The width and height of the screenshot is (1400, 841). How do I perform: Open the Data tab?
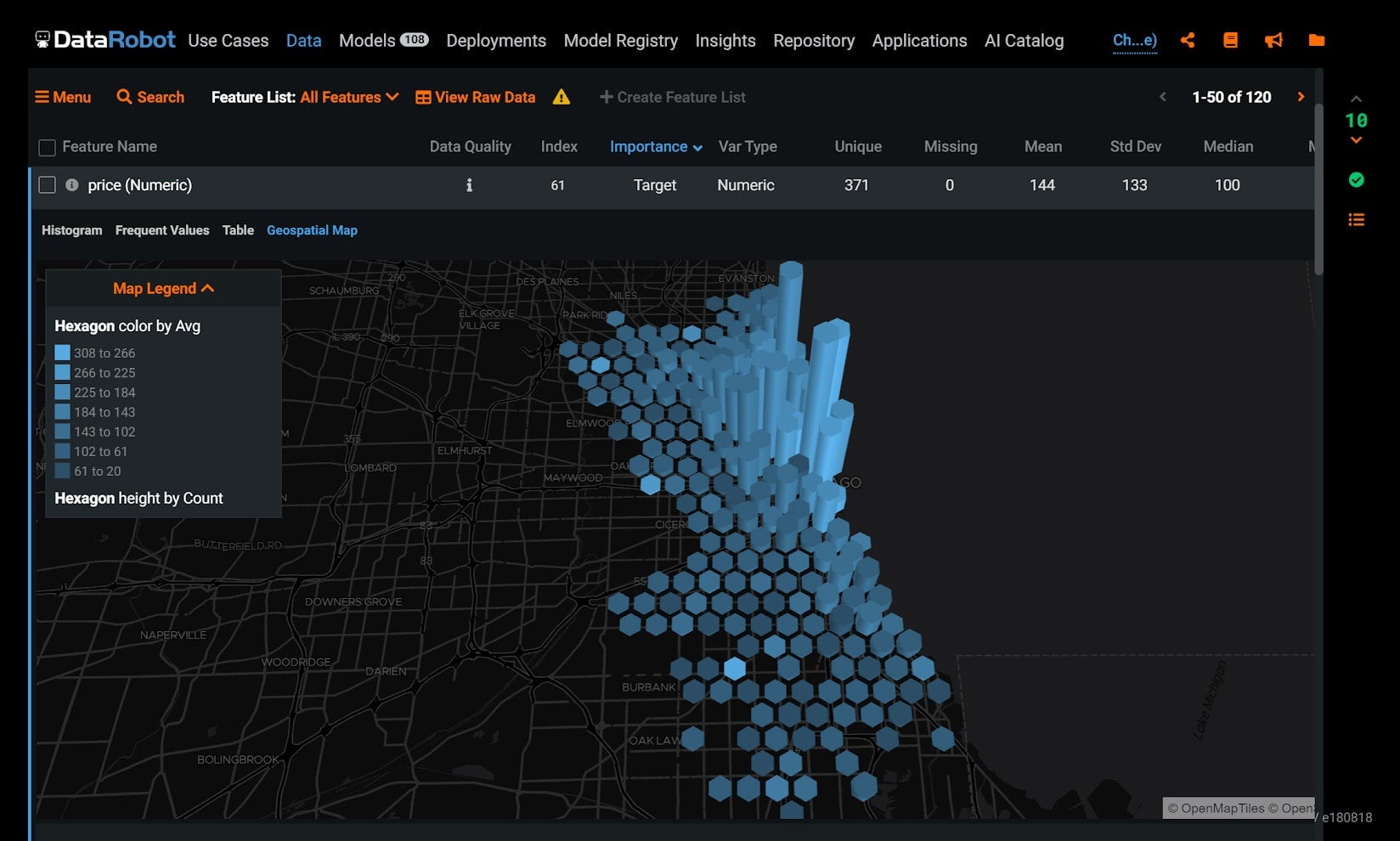pyautogui.click(x=303, y=40)
